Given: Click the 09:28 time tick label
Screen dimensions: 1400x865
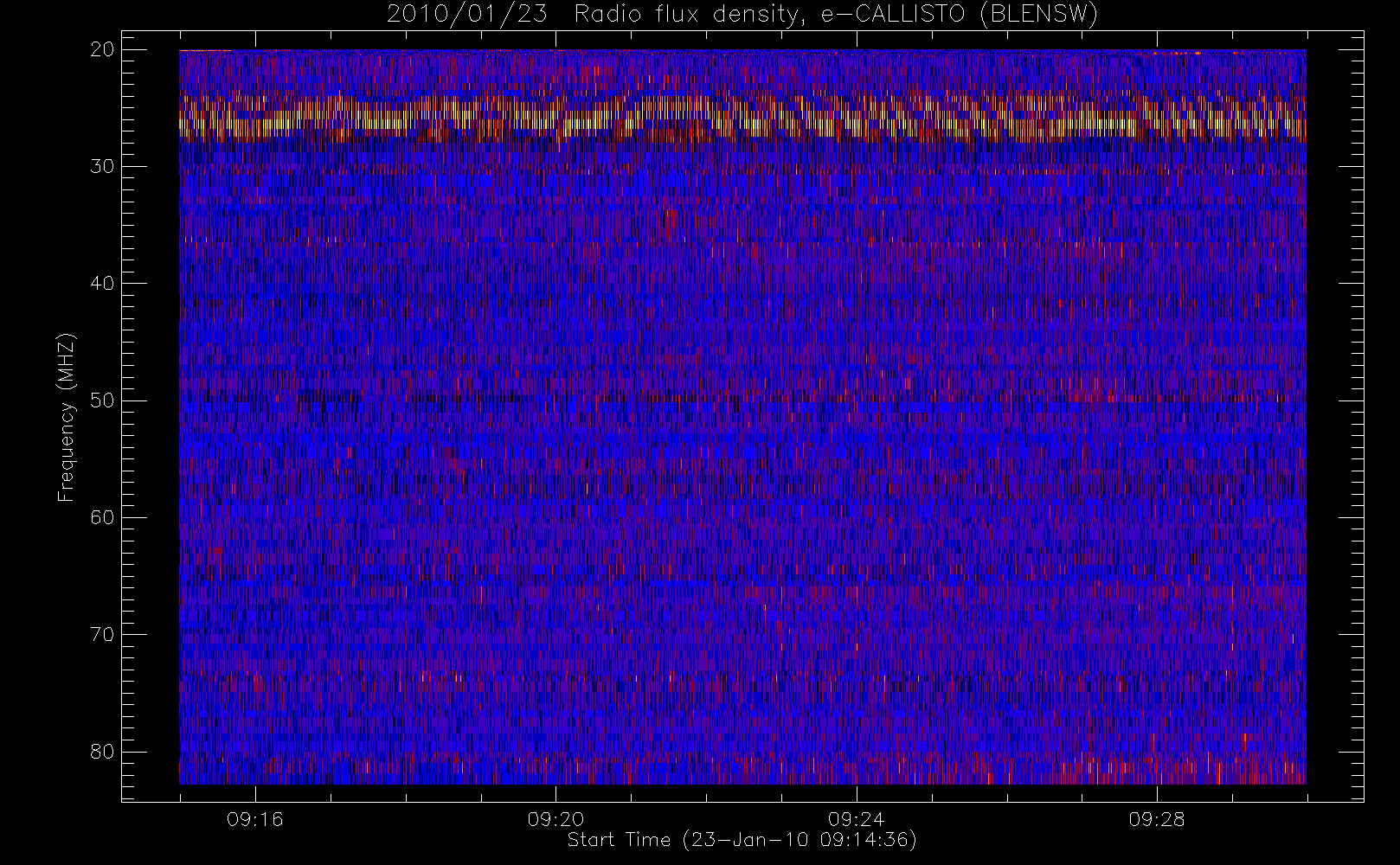Looking at the screenshot, I should pyautogui.click(x=1157, y=819).
